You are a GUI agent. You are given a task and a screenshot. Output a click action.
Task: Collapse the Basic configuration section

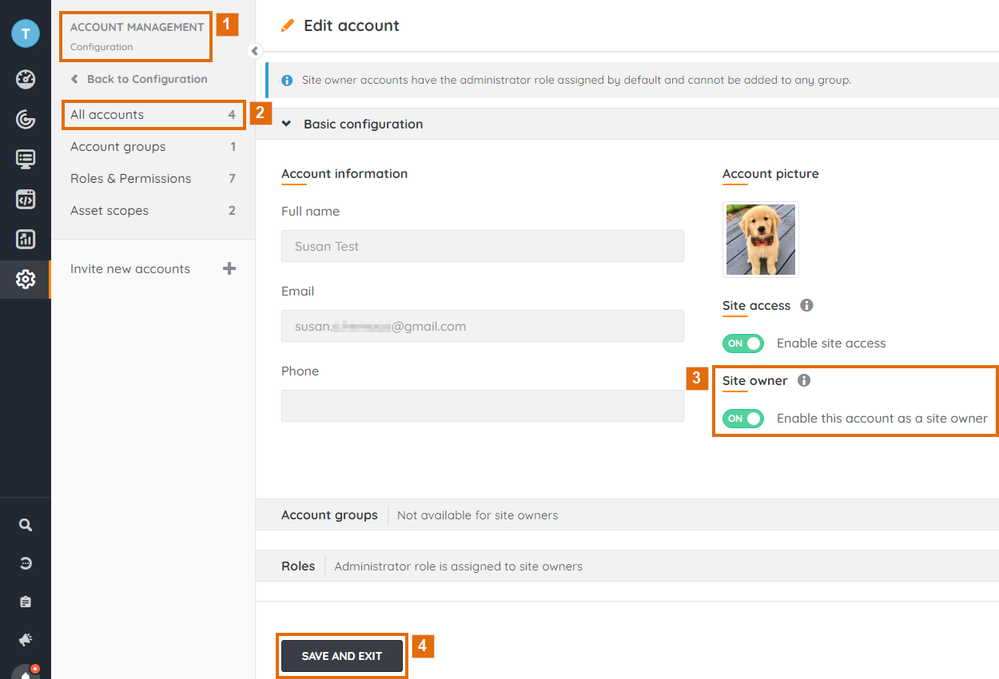tap(286, 124)
